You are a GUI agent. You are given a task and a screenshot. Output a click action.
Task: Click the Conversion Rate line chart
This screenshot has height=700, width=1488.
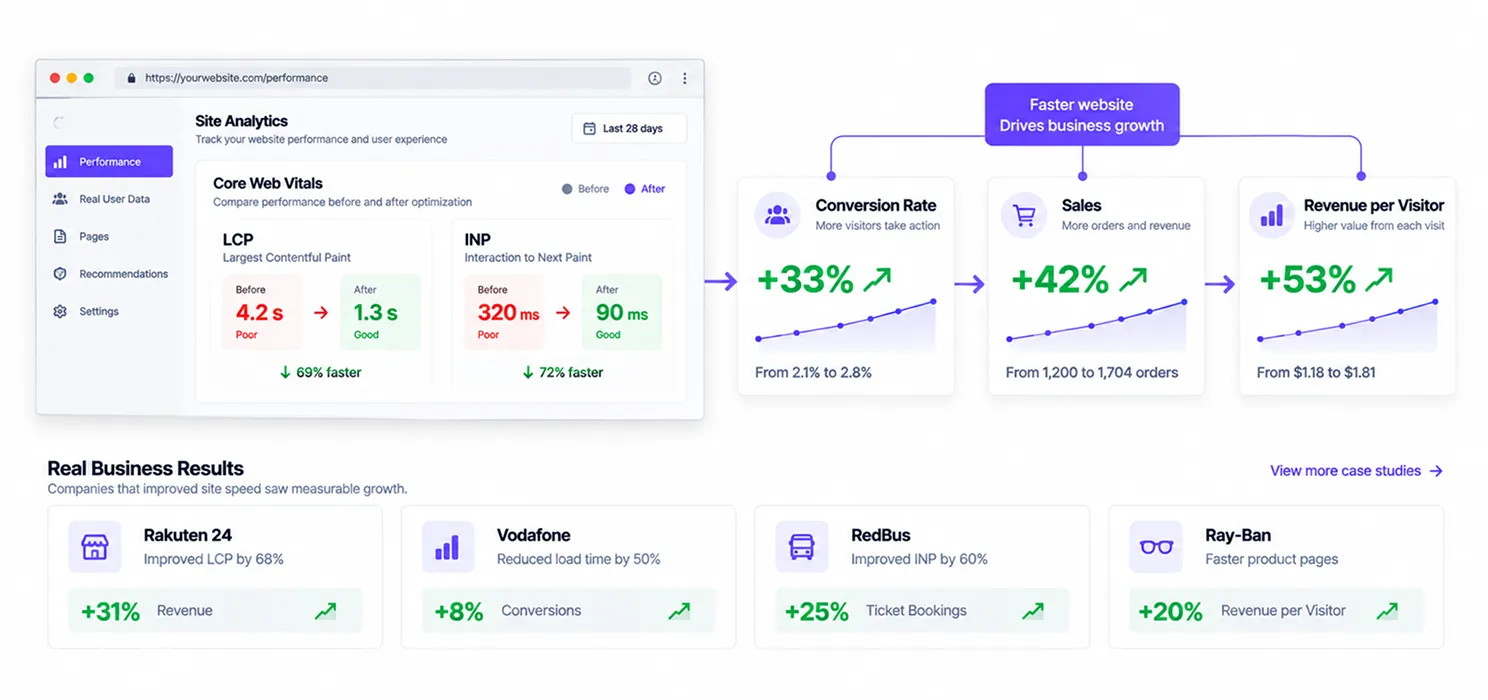(x=845, y=323)
